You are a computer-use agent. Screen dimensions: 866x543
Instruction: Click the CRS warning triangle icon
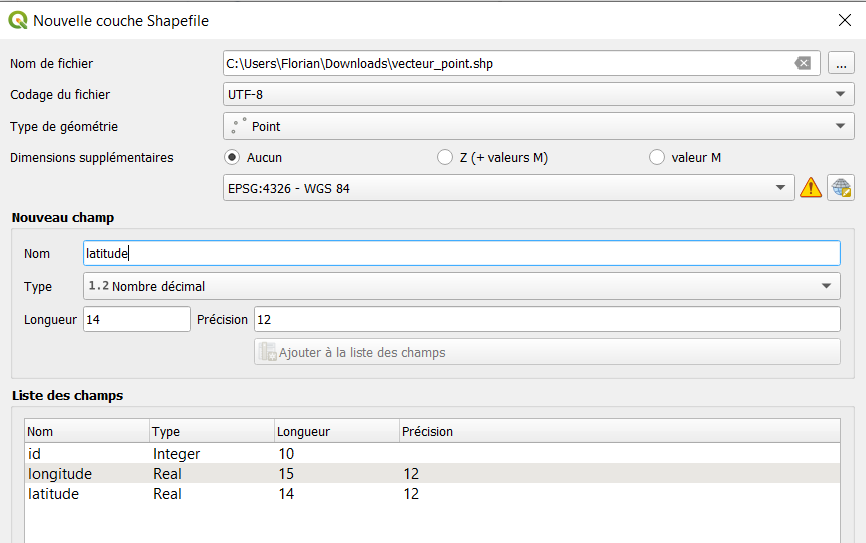tap(811, 188)
